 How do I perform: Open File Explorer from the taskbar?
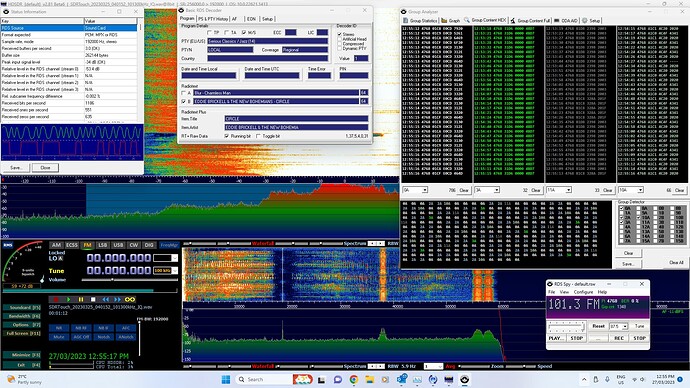pos(369,379)
